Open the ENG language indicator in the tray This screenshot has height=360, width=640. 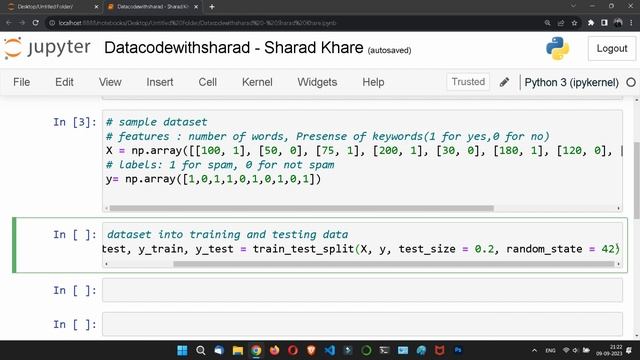550,350
